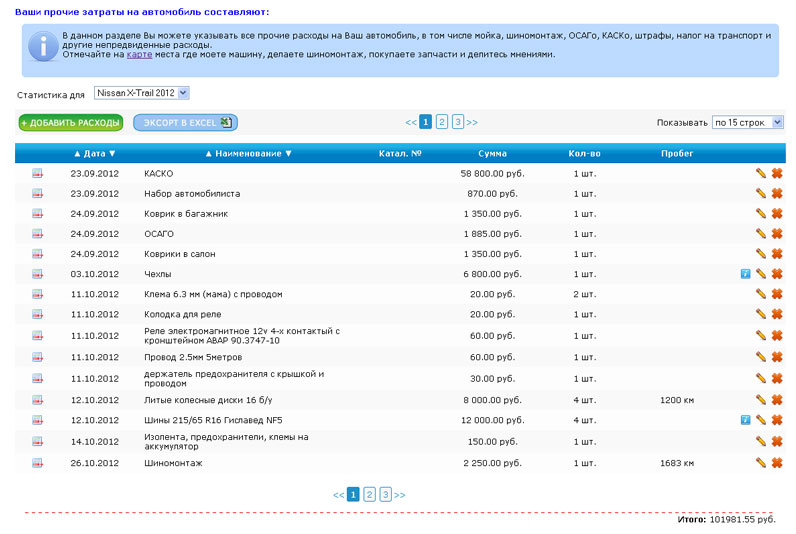The width and height of the screenshot is (796, 534).
Task: Open the 'карте' map link
Action: [x=139, y=54]
